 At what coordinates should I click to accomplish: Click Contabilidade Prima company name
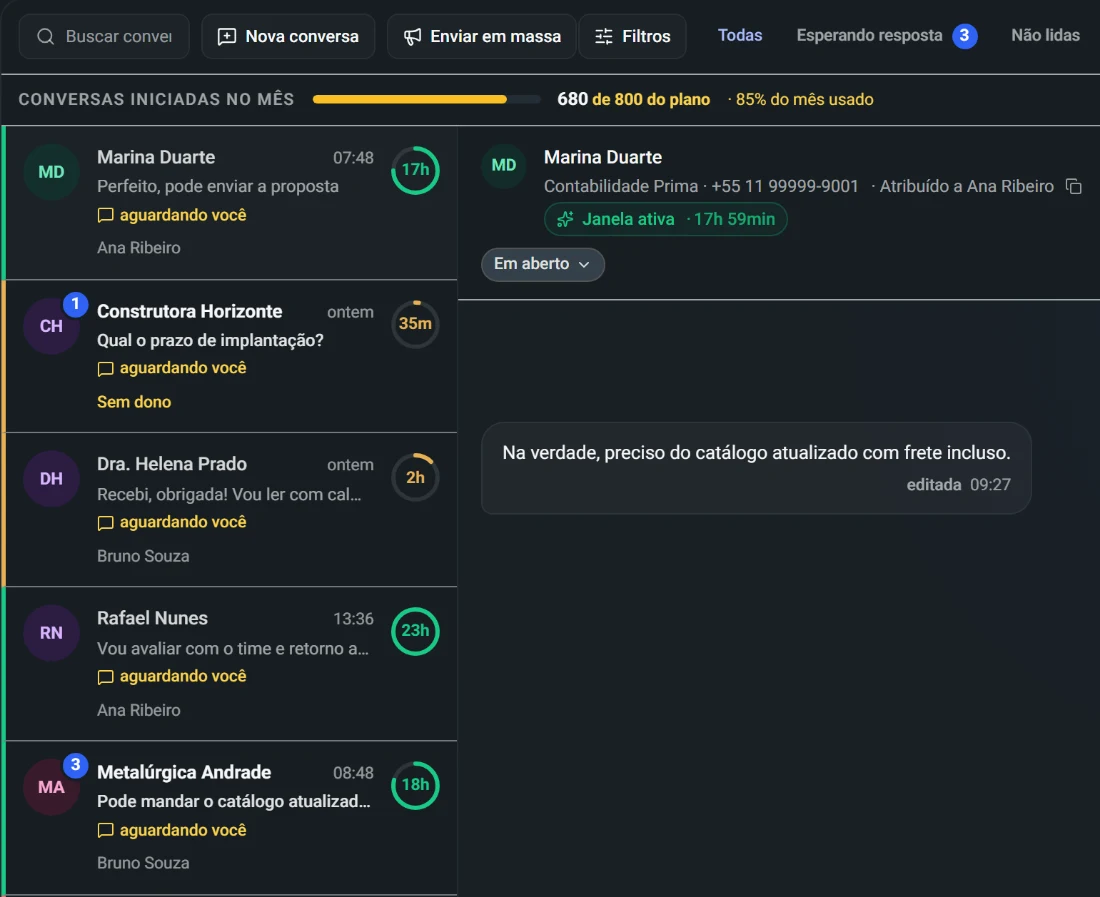point(621,186)
